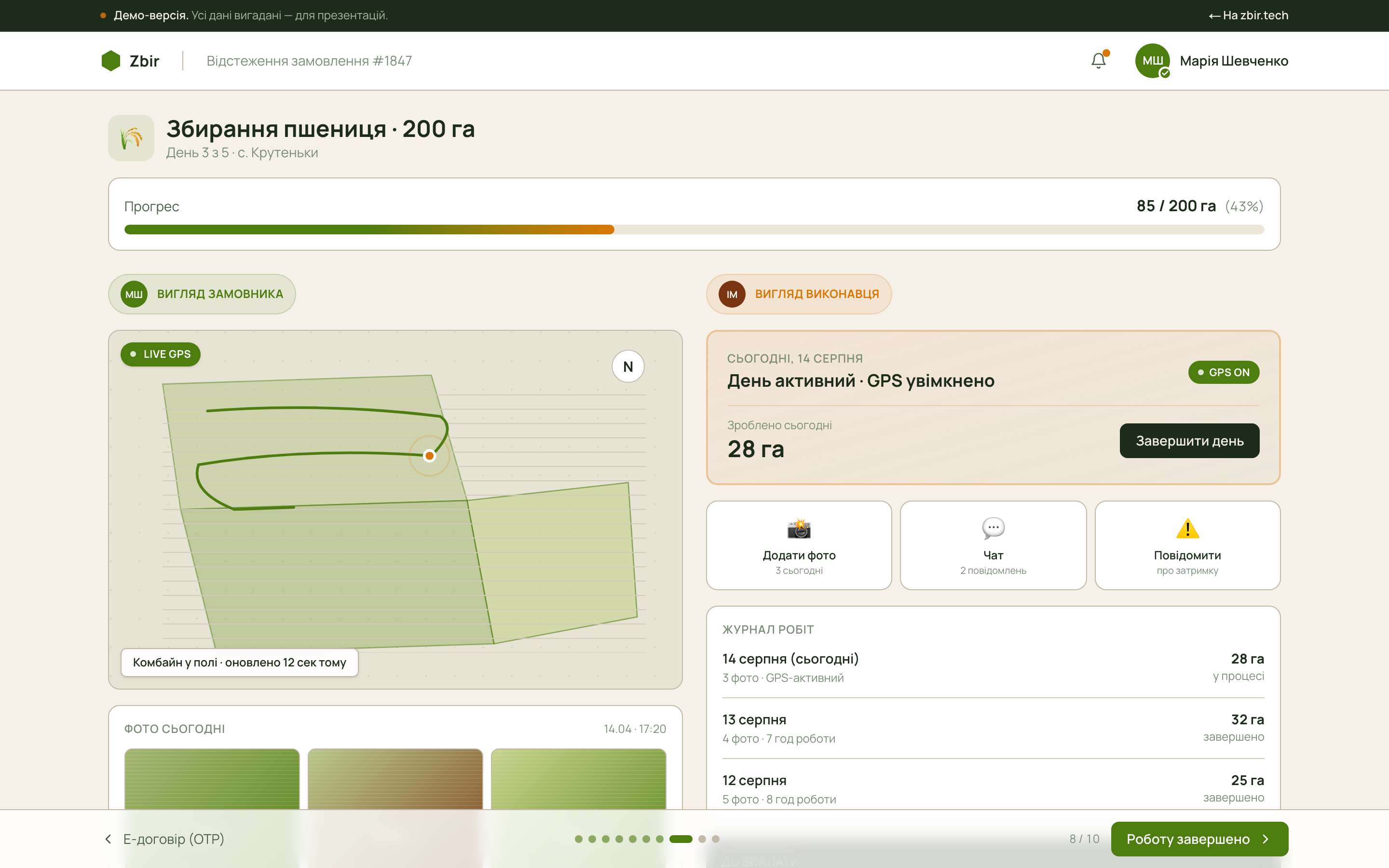
Task: Open the Додати фото camera tile
Action: [799, 545]
